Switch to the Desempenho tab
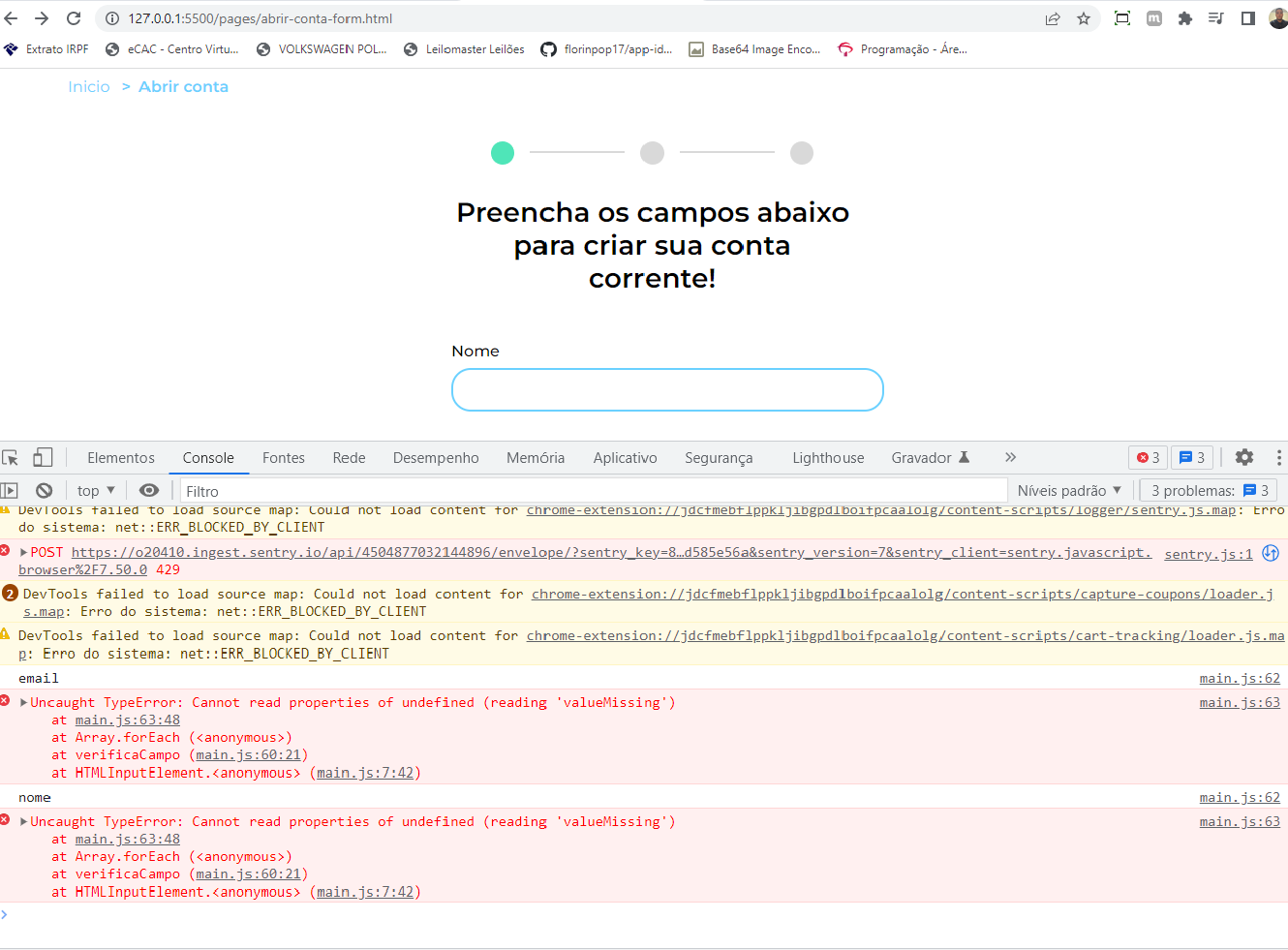 [x=436, y=458]
